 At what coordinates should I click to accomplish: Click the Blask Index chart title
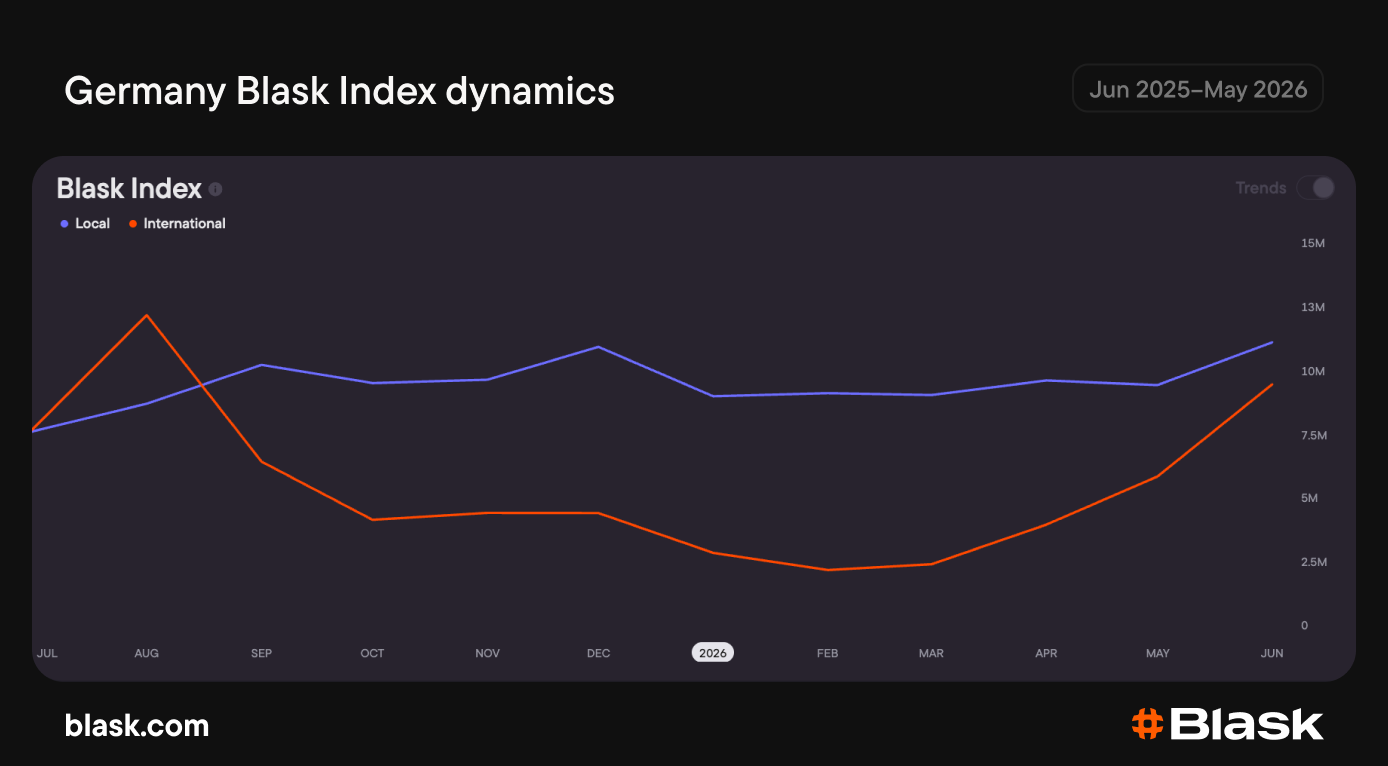click(129, 188)
